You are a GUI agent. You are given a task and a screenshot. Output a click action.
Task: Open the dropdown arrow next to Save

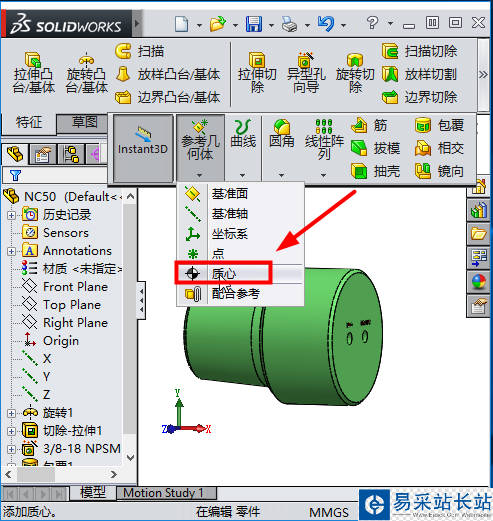[271, 25]
